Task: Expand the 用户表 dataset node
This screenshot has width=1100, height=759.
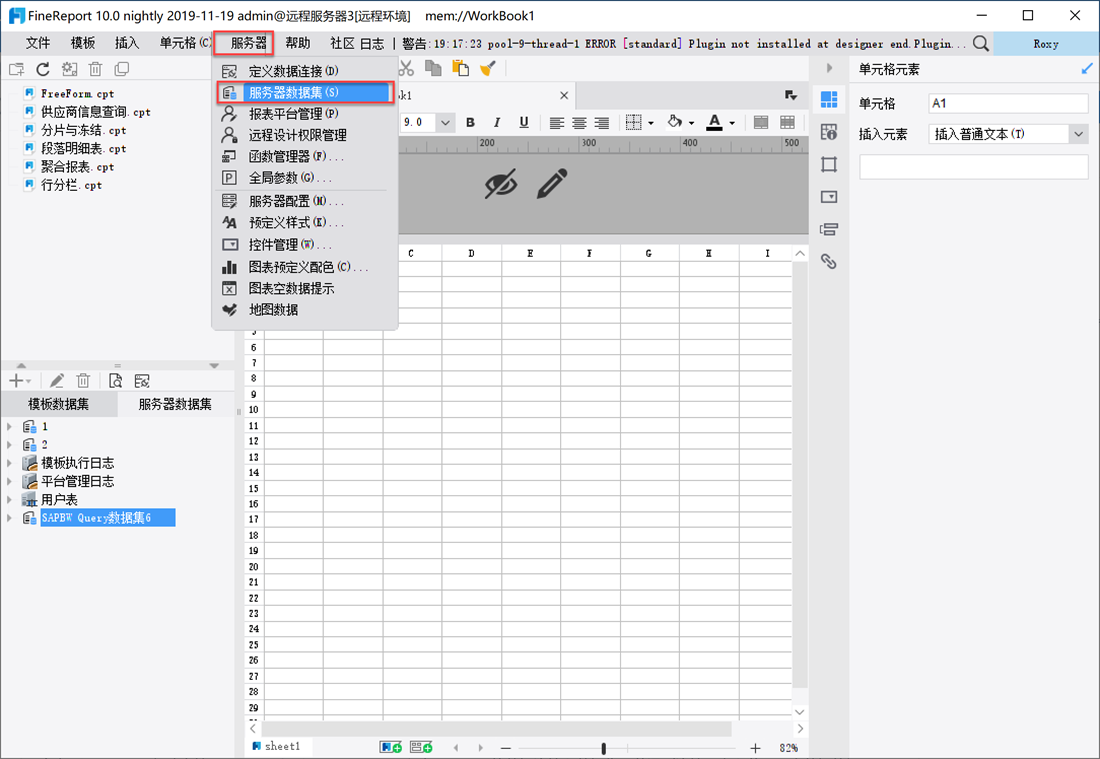Action: click(9, 499)
